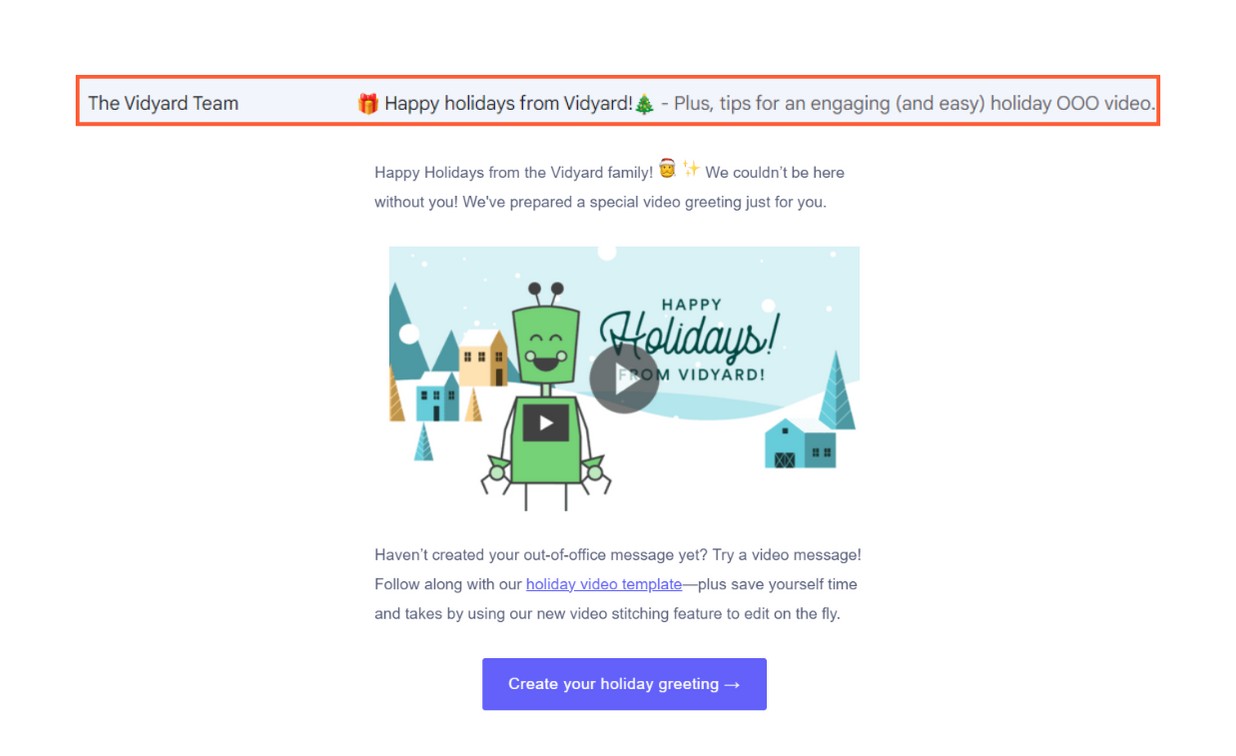Click the Happy Holidays script text in the thumbnail
The width and height of the screenshot is (1236, 756).
click(688, 336)
